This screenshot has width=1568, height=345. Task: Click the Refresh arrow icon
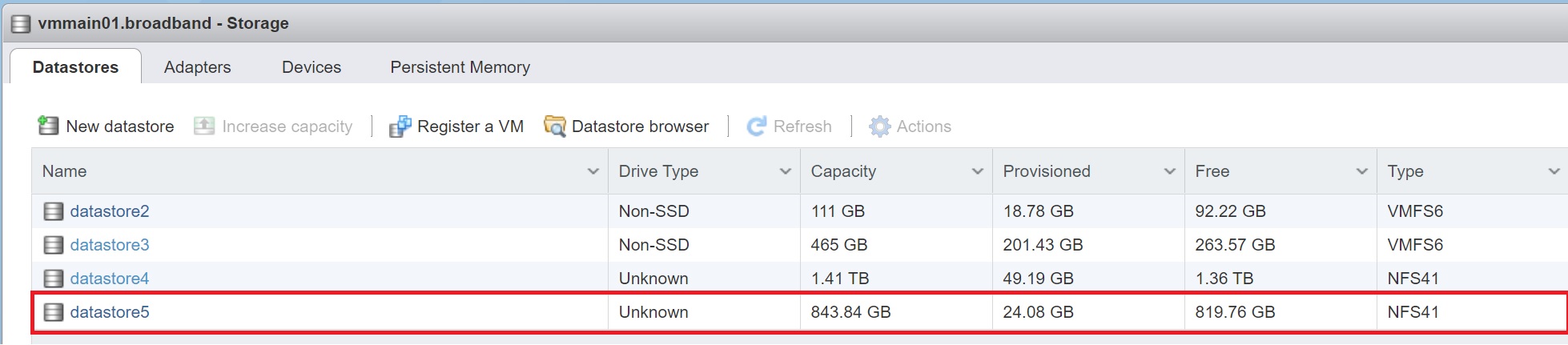(x=756, y=126)
